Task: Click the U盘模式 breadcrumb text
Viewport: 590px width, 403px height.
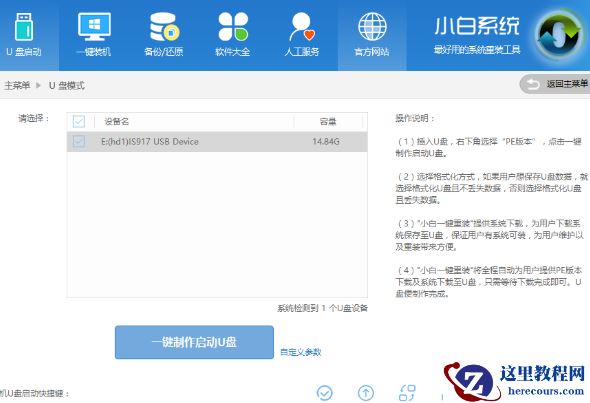Action: pos(67,85)
